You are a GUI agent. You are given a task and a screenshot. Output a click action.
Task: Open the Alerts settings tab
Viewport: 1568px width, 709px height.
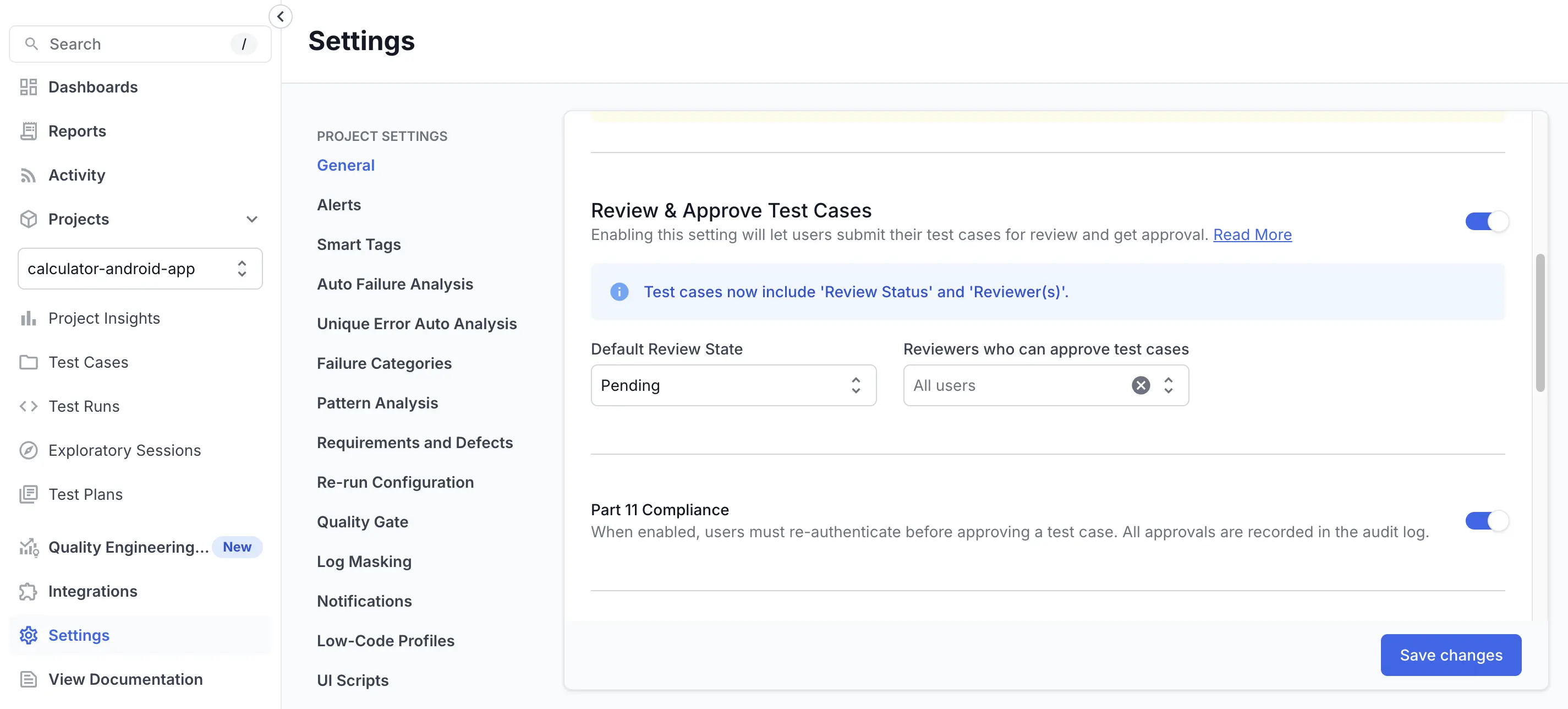pos(339,205)
